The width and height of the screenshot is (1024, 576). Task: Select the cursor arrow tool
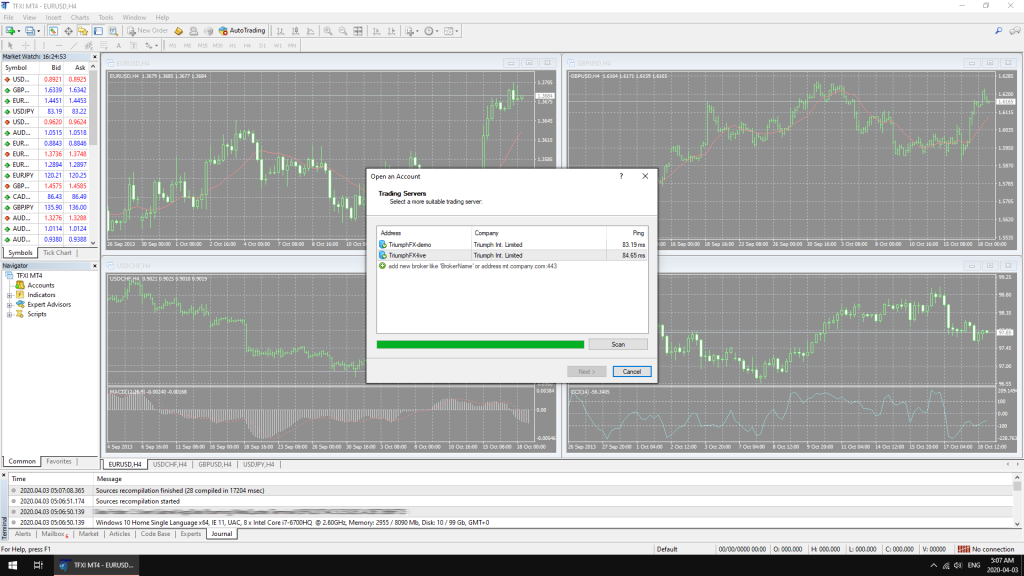pos(10,46)
